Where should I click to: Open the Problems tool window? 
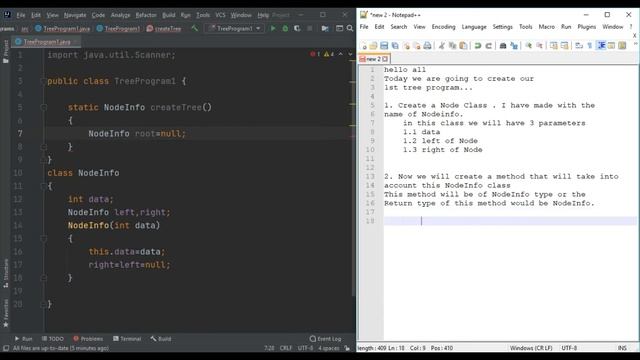pos(88,339)
